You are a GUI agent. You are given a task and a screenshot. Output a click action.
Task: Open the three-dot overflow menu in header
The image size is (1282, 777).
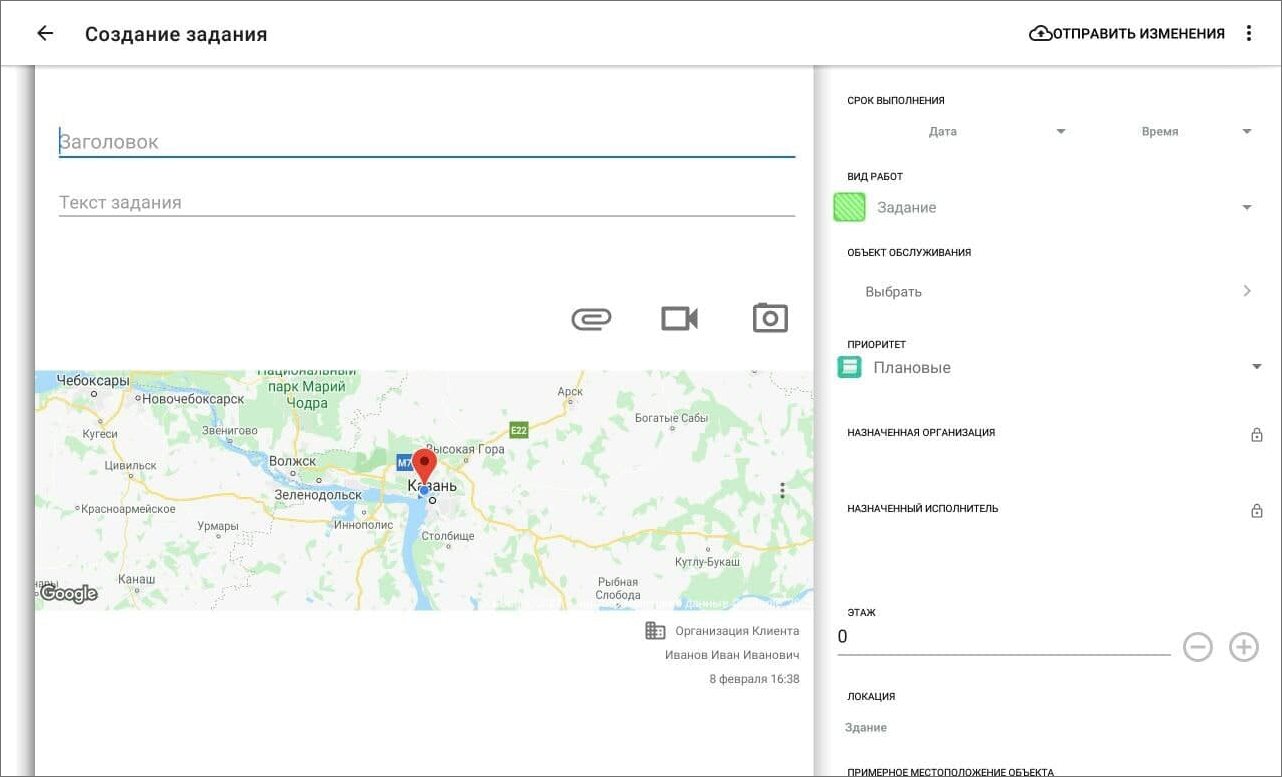tap(1248, 33)
